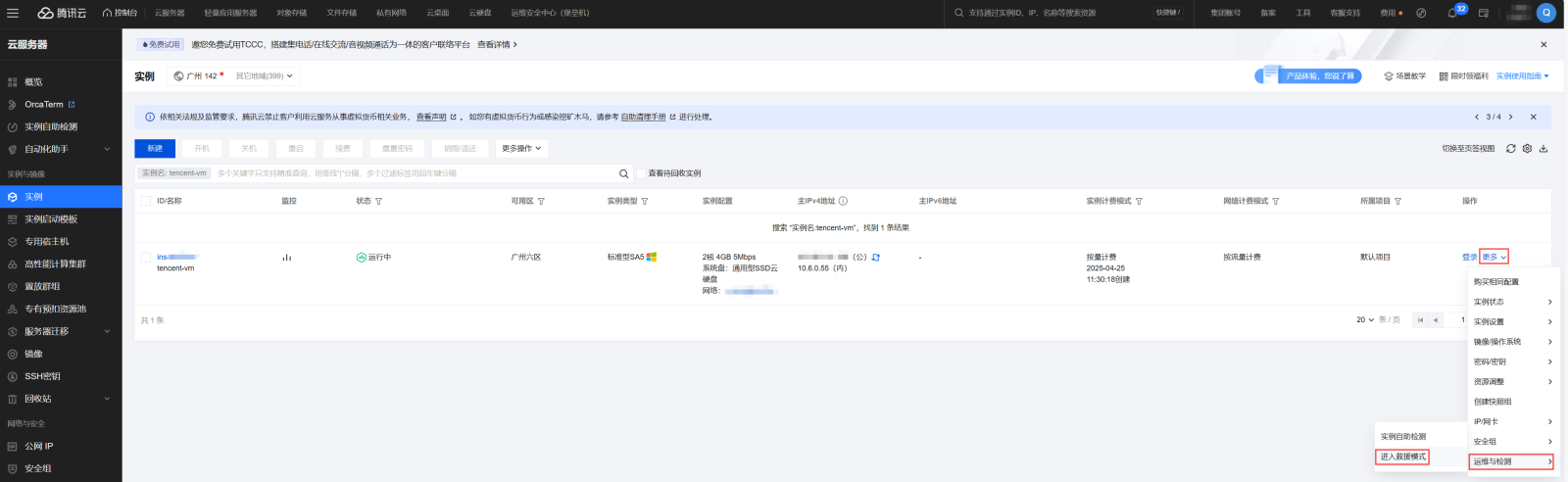Open the compass icon beside 费用
Viewport: 1568px width, 482px height.
(x=1422, y=13)
